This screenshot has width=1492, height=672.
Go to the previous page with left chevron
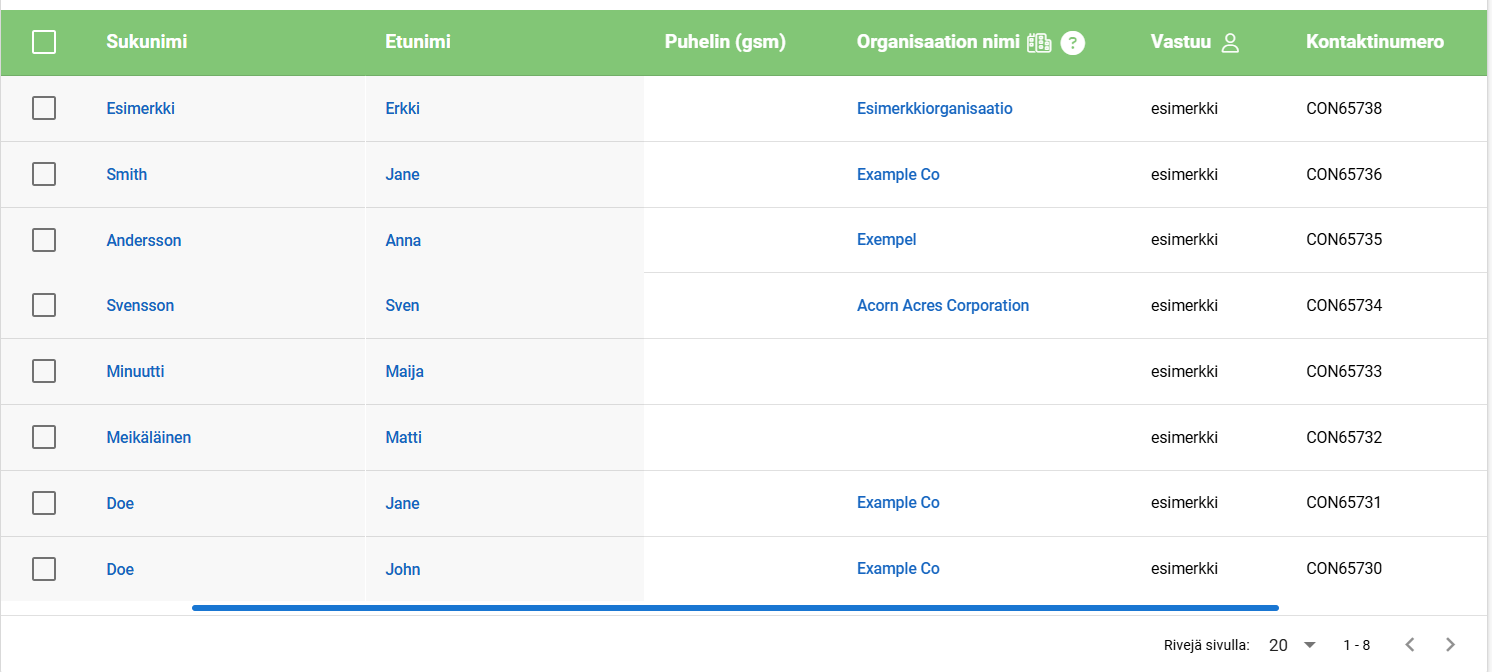(1410, 645)
